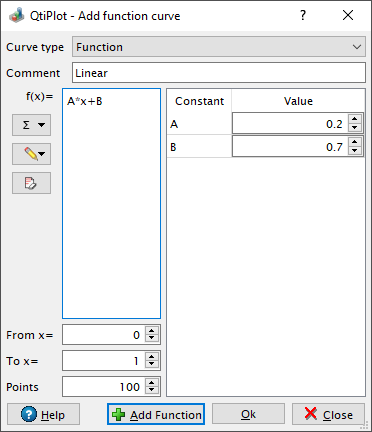This screenshot has height=432, width=372.
Task: Click the f(x) formula editor with A*x+B
Action: 111,204
